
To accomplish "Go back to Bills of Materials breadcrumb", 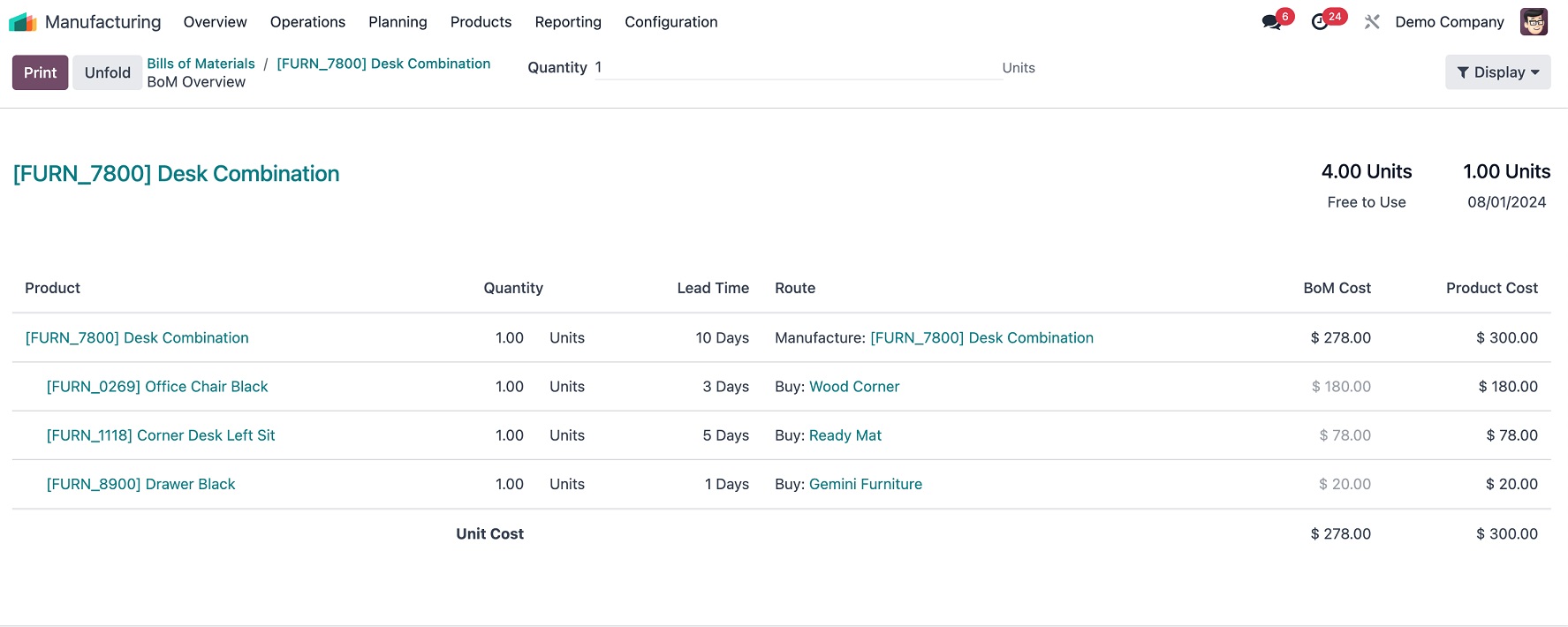I will [201, 64].
